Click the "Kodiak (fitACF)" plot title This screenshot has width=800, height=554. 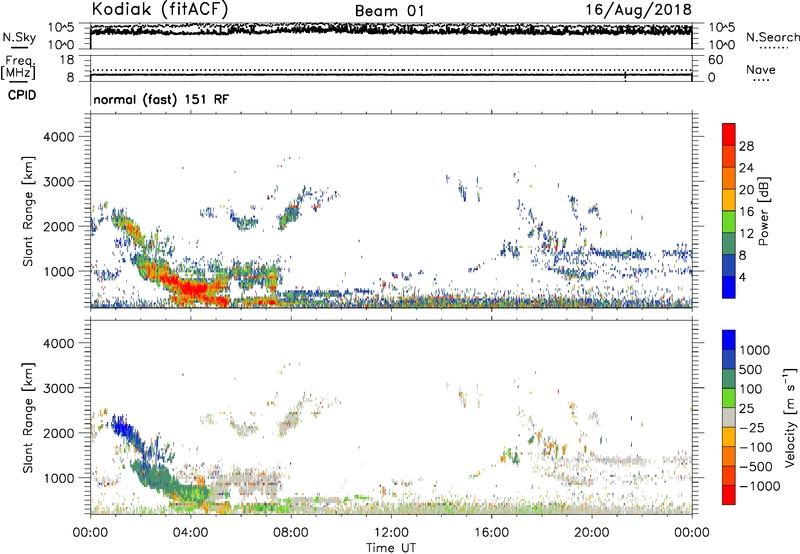tap(160, 10)
